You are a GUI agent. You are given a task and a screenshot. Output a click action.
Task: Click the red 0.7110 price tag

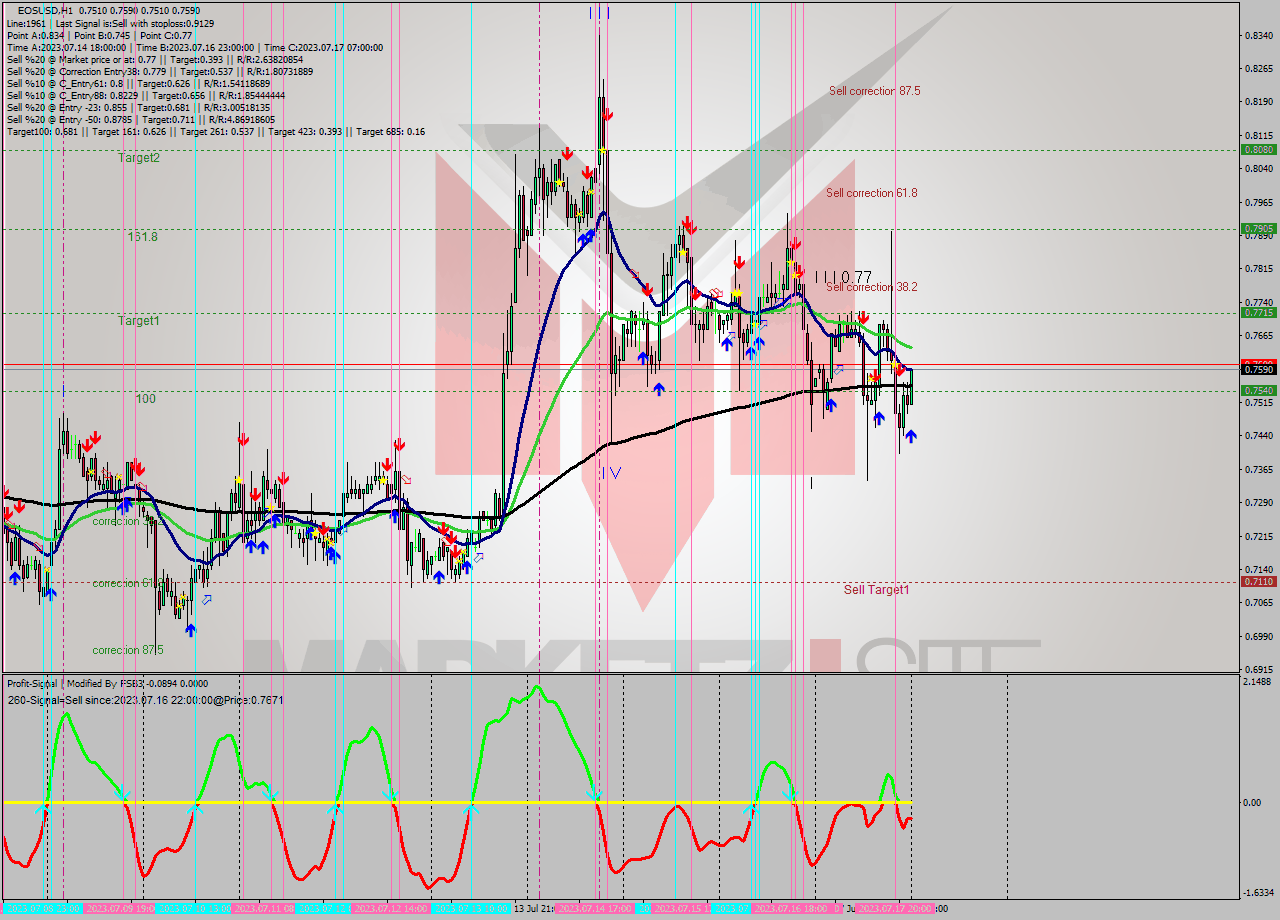pyautogui.click(x=1258, y=581)
